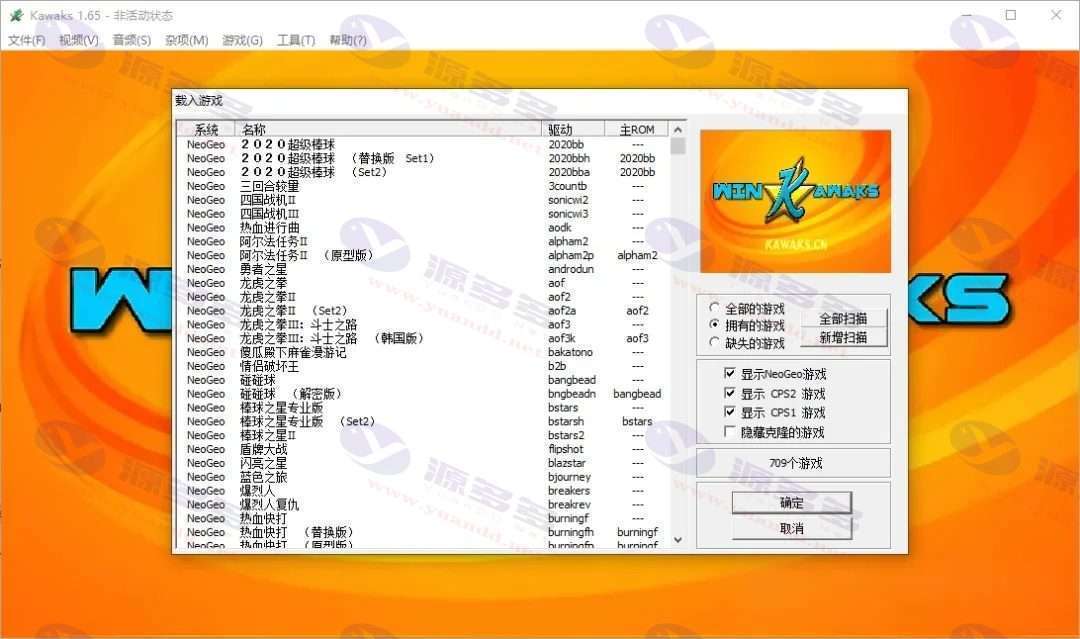The image size is (1080, 639).
Task: Sort list by 名称 column header
Action: pos(388,129)
